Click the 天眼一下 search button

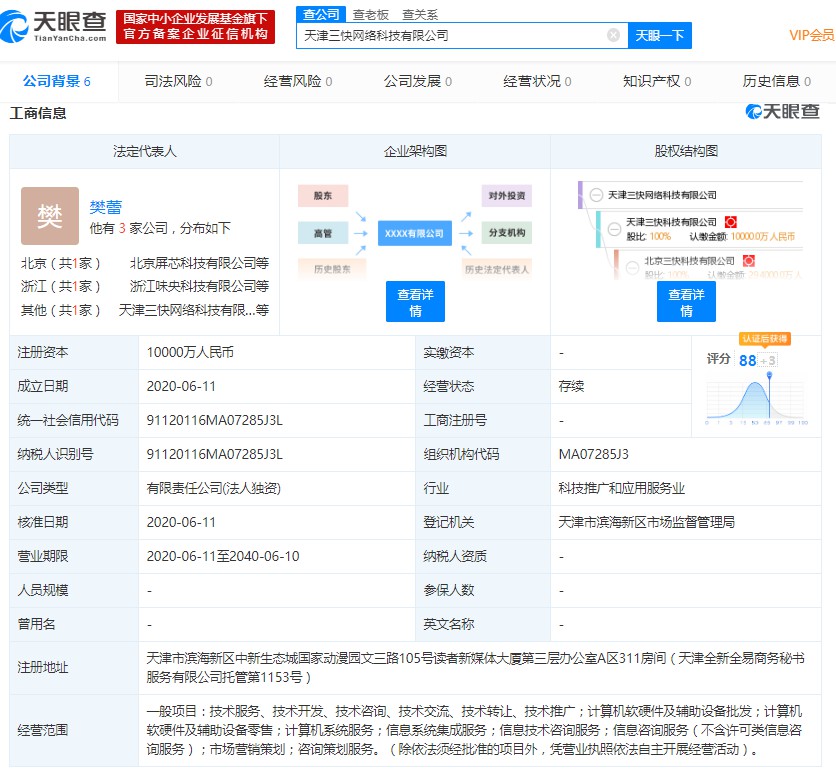(660, 35)
